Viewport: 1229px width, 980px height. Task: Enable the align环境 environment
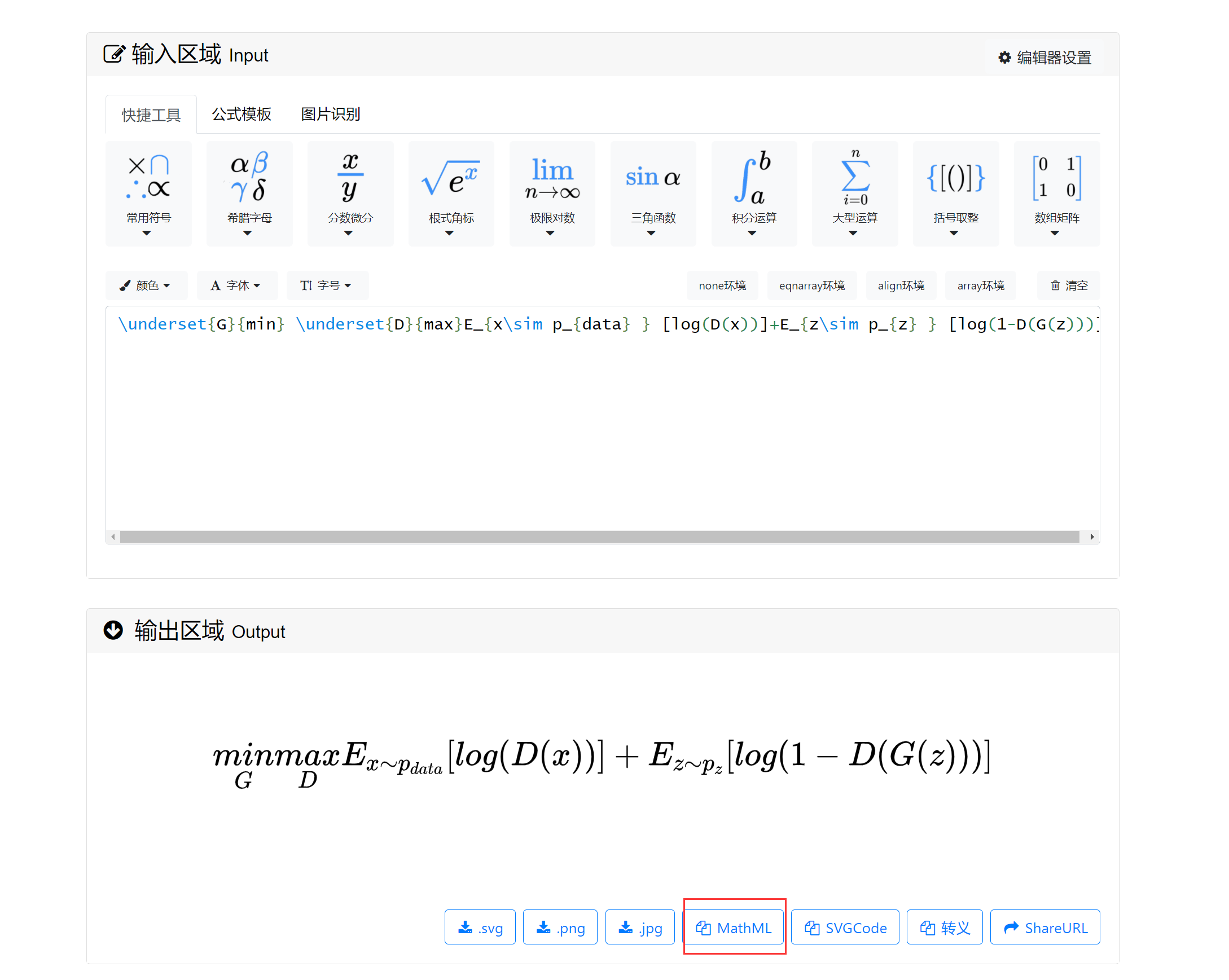(x=901, y=285)
